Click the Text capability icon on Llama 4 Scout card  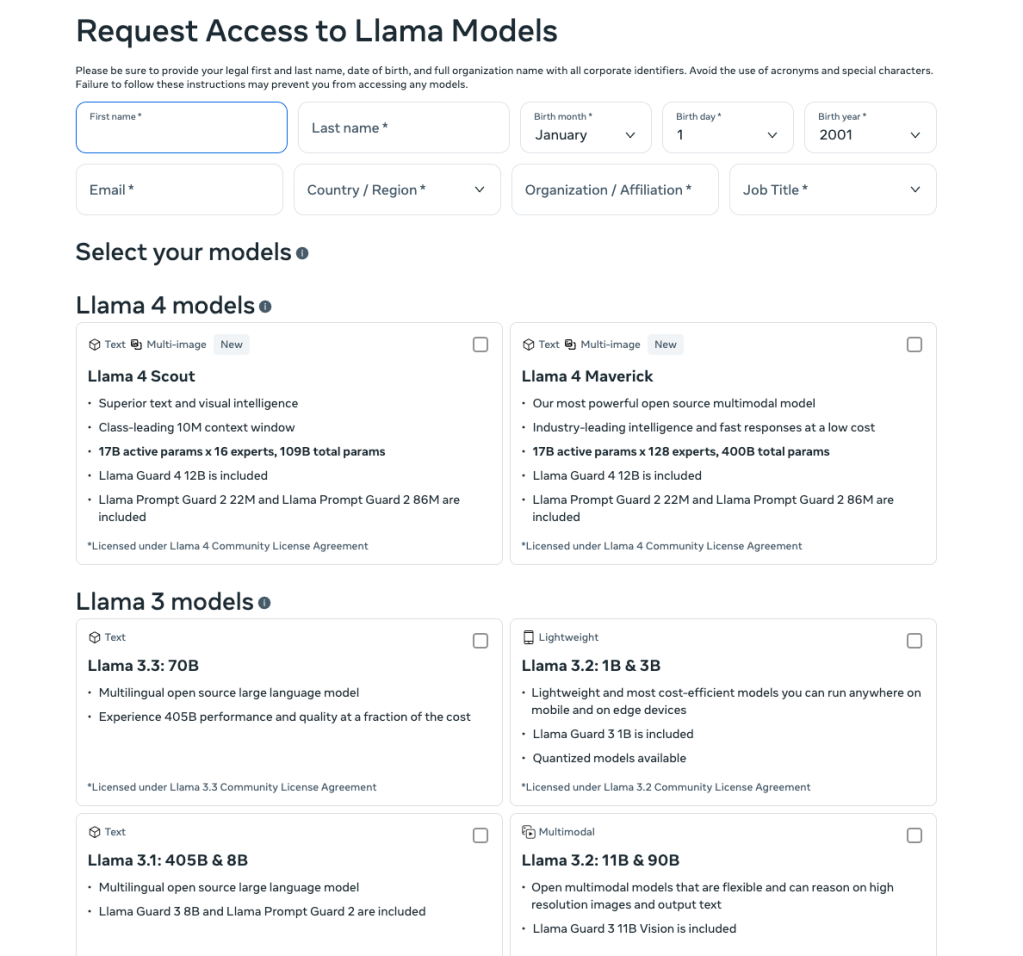pos(94,344)
